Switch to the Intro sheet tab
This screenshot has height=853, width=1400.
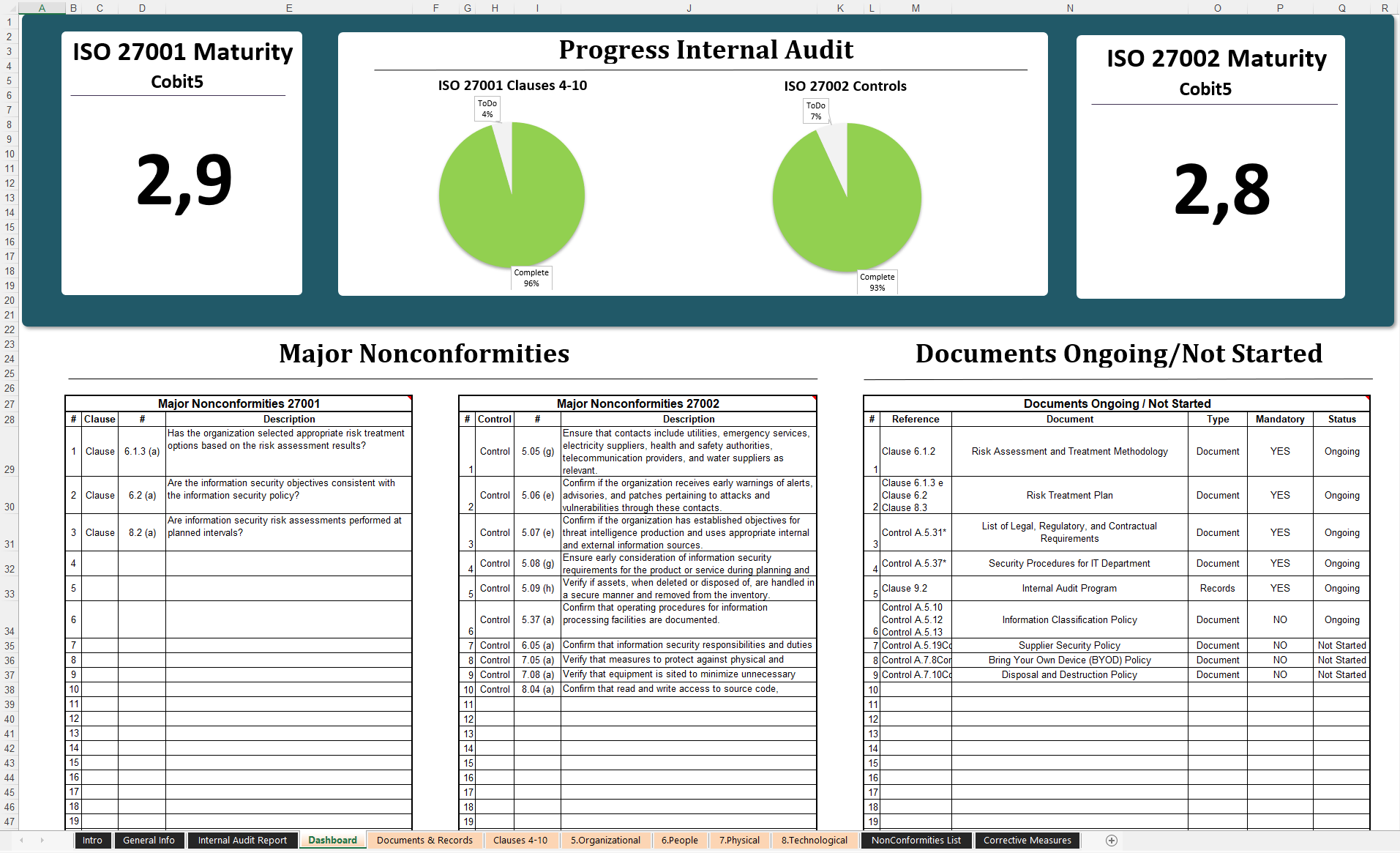pos(92,840)
